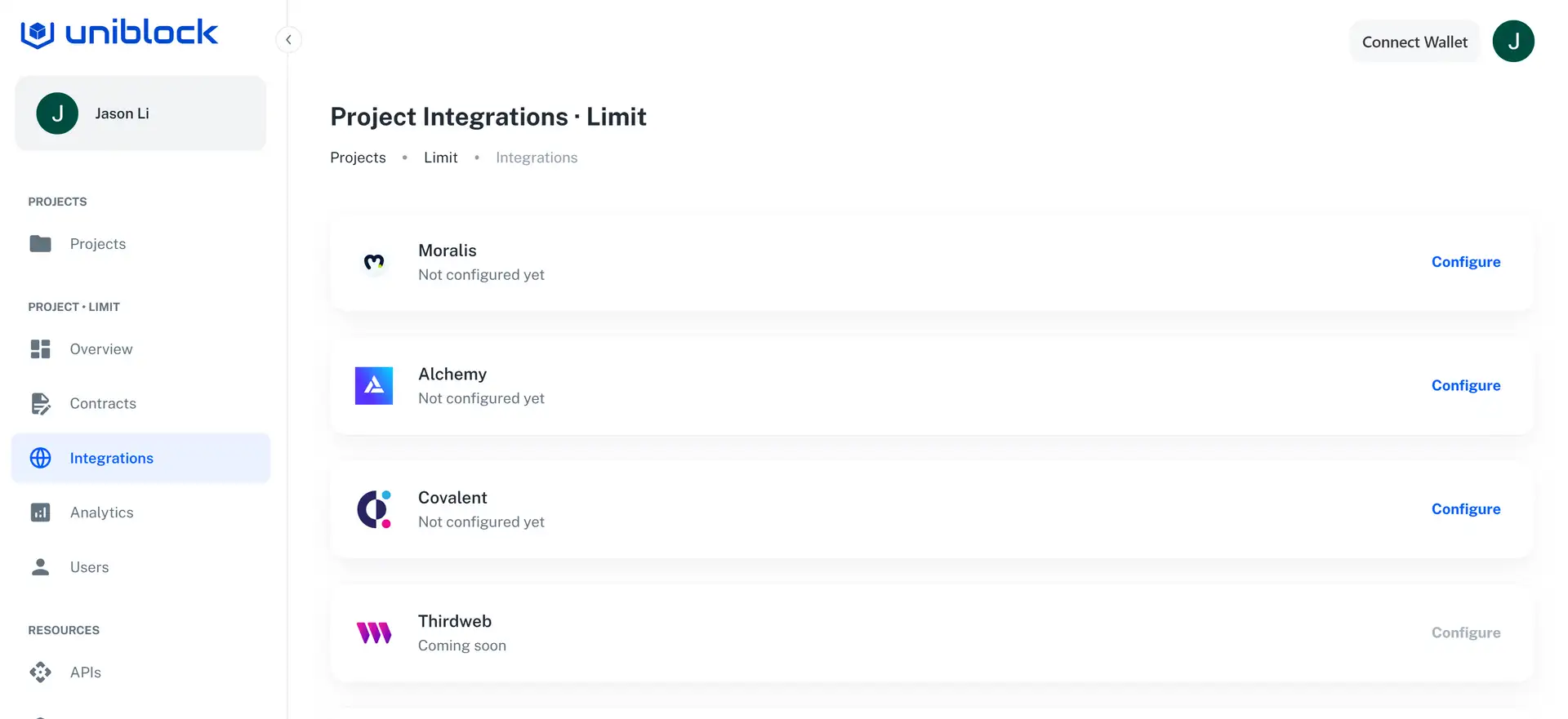Click the Limit breadcrumb link
Image resolution: width=1568 pixels, height=719 pixels.
click(x=440, y=158)
